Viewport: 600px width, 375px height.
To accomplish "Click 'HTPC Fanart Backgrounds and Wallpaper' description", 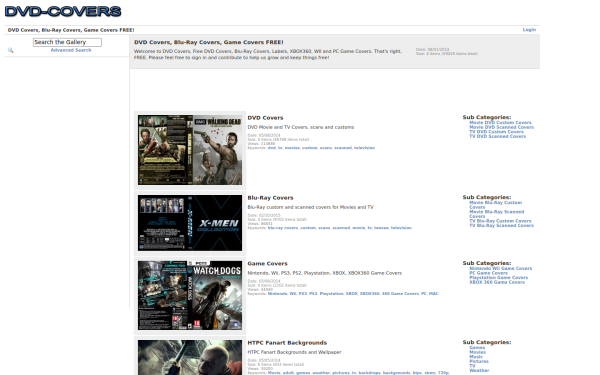I will [x=294, y=352].
